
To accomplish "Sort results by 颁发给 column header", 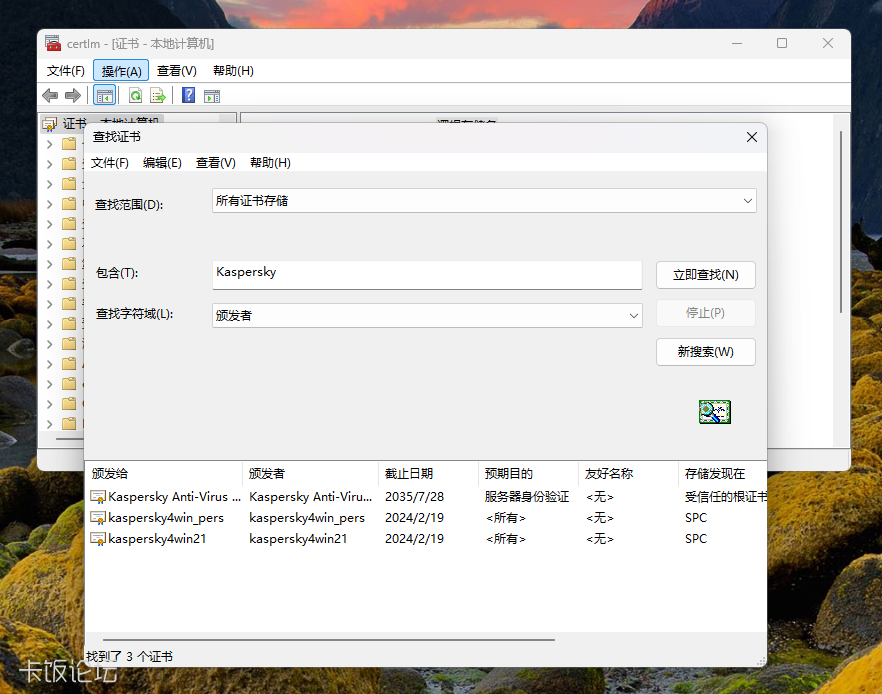I will pos(164,474).
